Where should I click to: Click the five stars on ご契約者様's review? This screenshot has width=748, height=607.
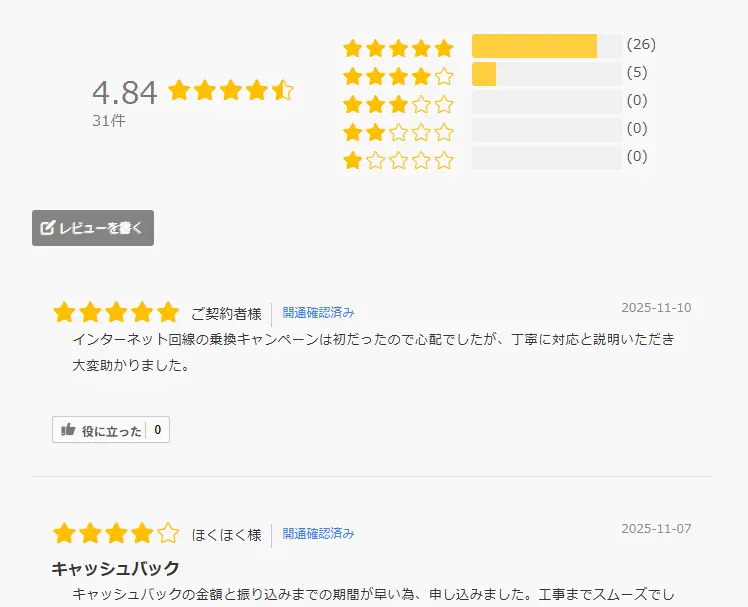[x=116, y=312]
